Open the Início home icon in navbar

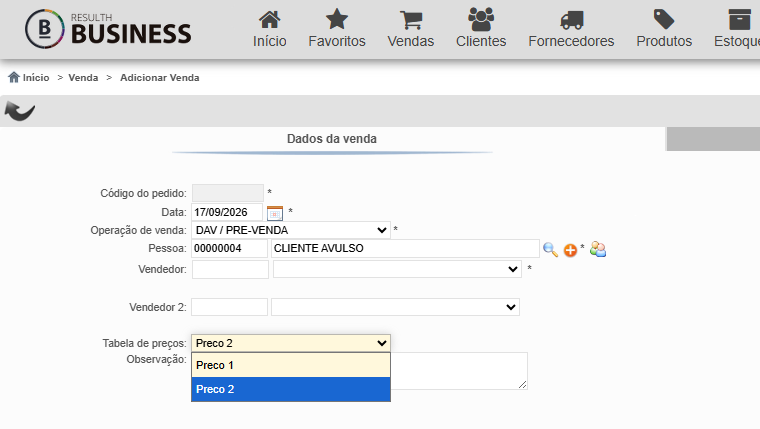[269, 20]
